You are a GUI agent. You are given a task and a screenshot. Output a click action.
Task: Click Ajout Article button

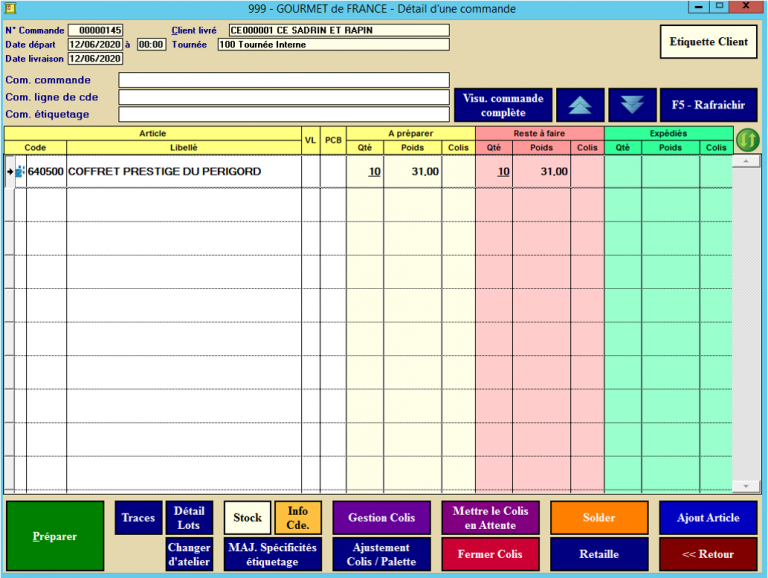click(x=707, y=518)
